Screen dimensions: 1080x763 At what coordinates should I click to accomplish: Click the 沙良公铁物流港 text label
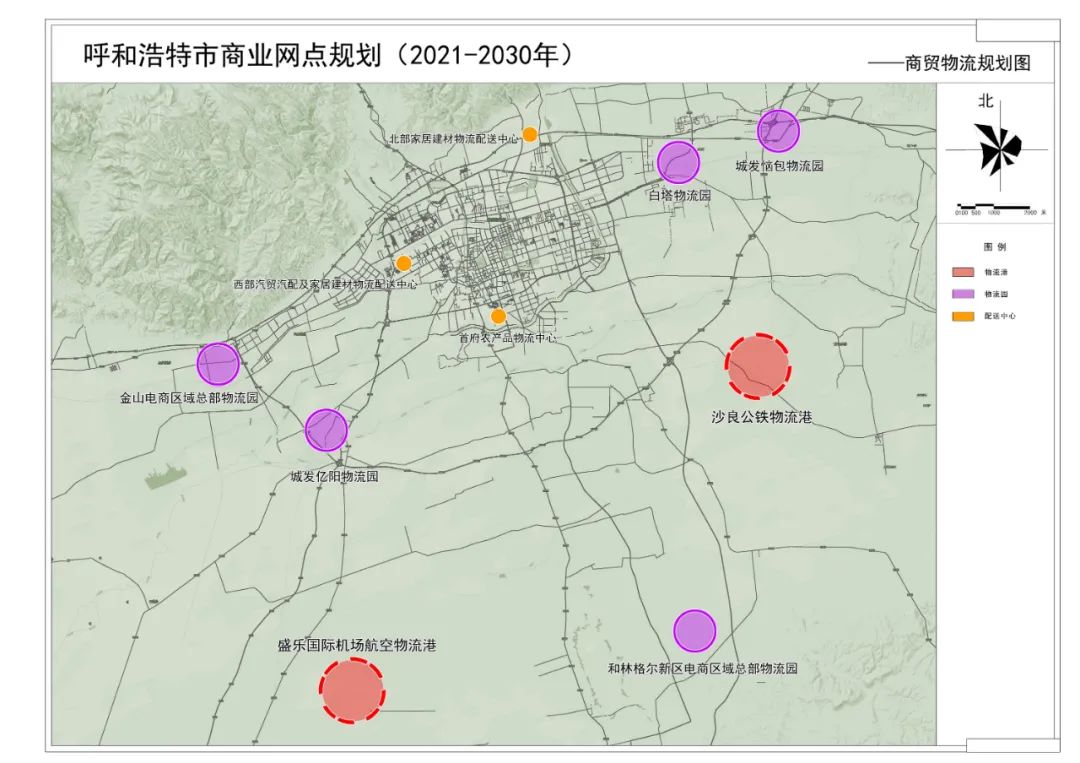point(762,417)
